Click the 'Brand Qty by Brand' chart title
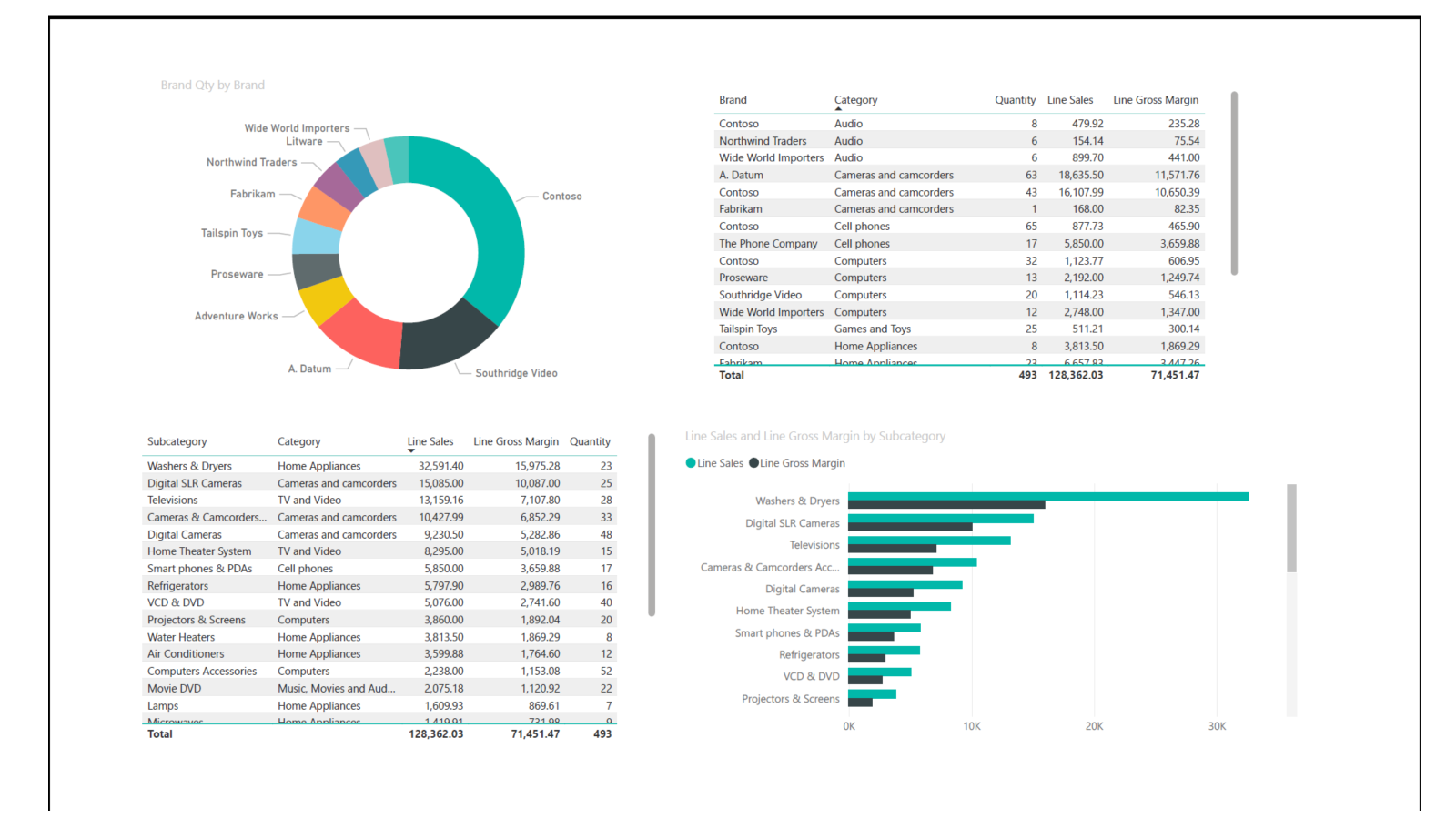1456x819 pixels. click(x=213, y=86)
